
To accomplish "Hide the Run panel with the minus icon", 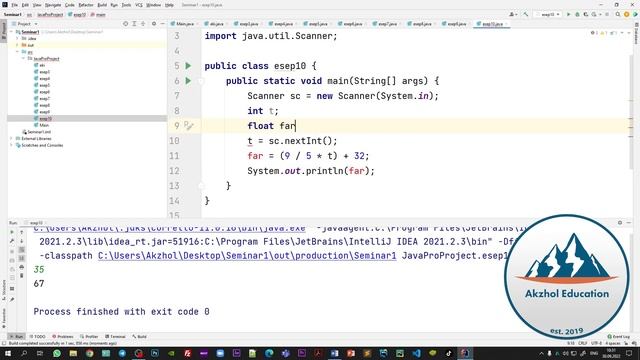I will [x=629, y=223].
